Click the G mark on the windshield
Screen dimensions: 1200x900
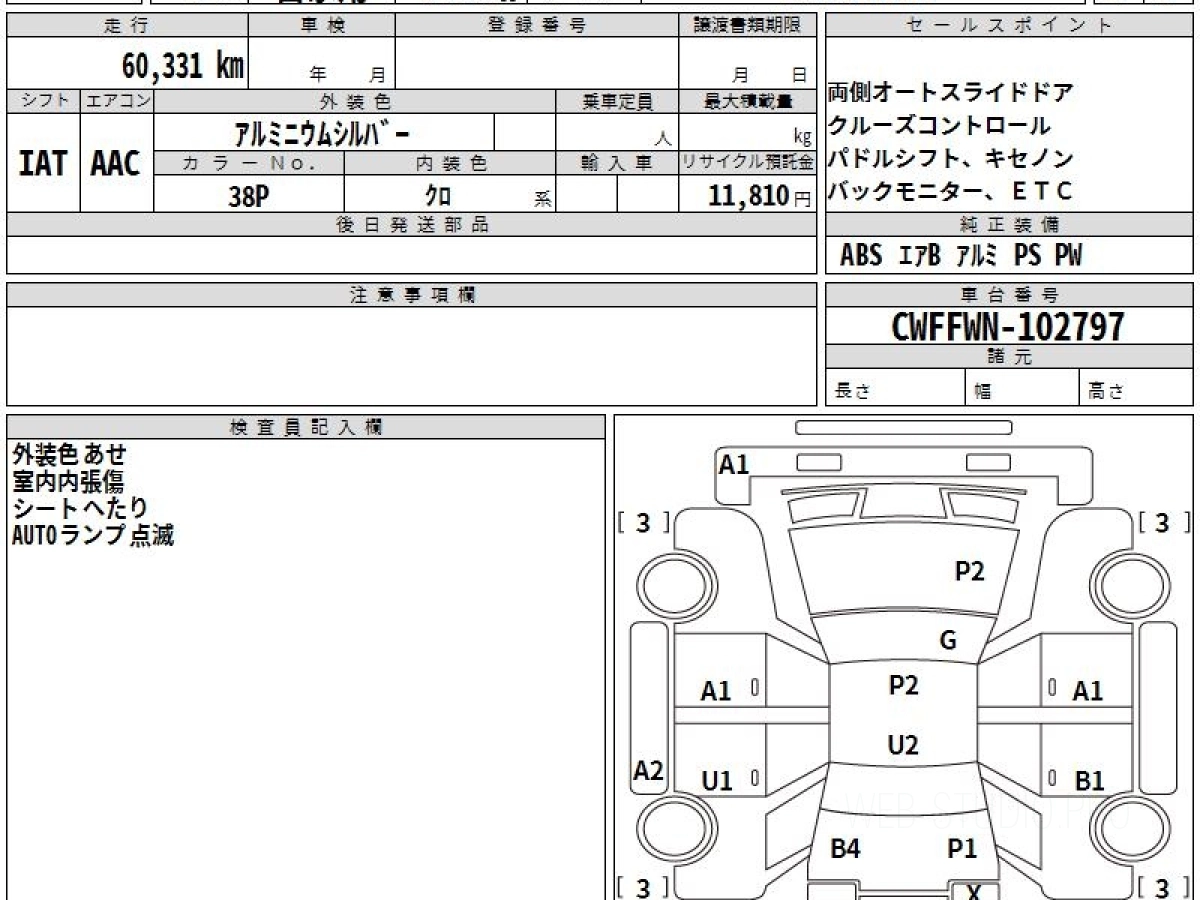click(x=948, y=641)
